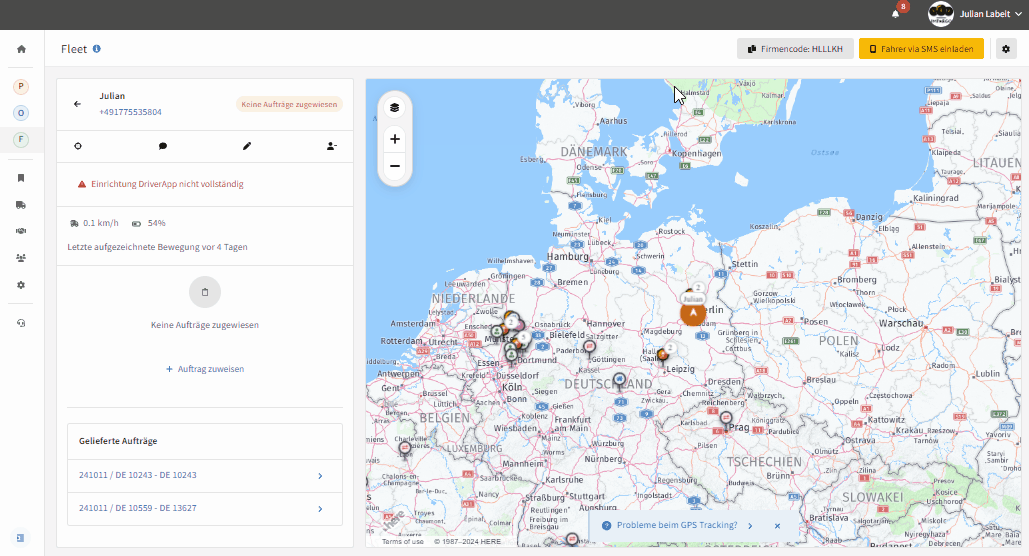
Task: Open chat with speech bubble icon
Action: pyautogui.click(x=163, y=146)
